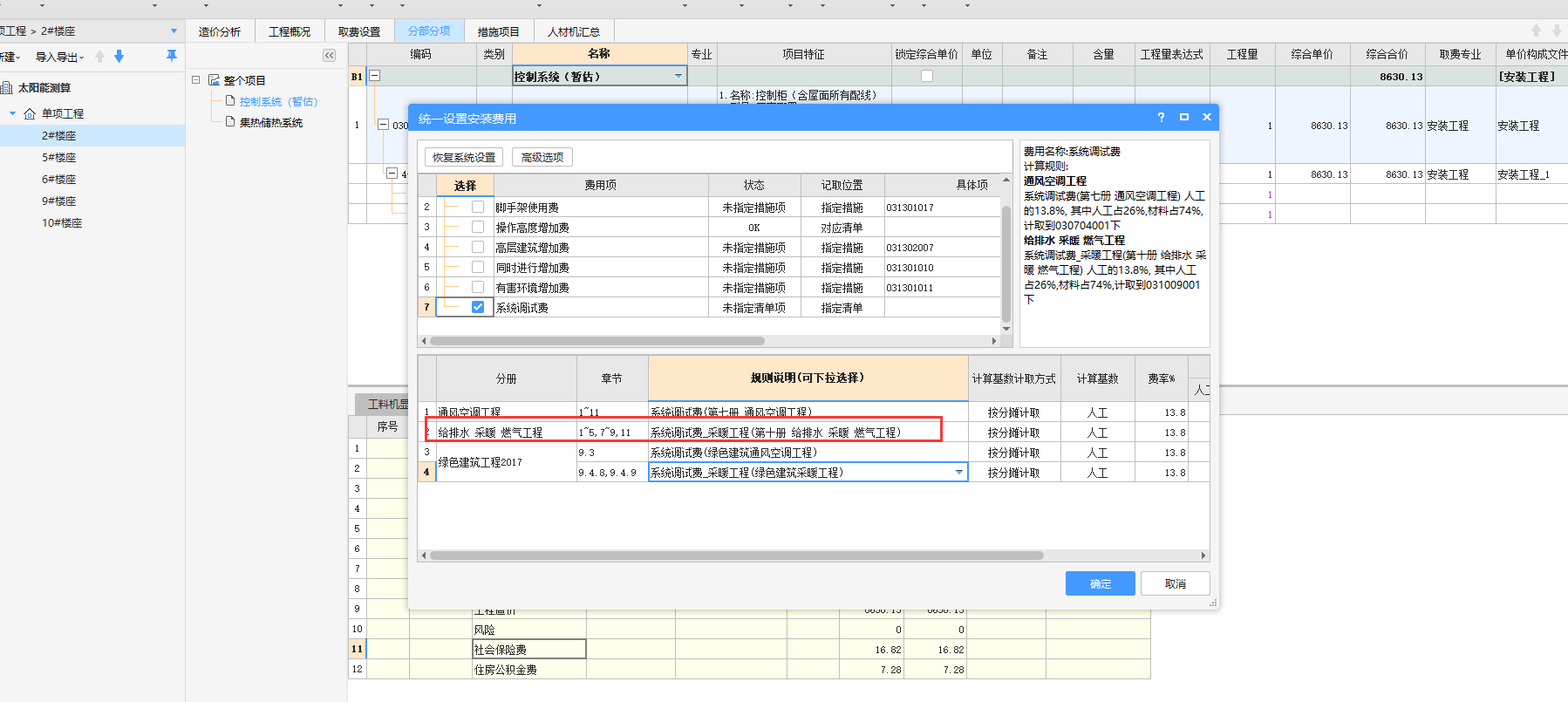Screen dimensions: 1568x702
Task: Tick the 脚手架使用费 checkbox
Action: point(478,207)
